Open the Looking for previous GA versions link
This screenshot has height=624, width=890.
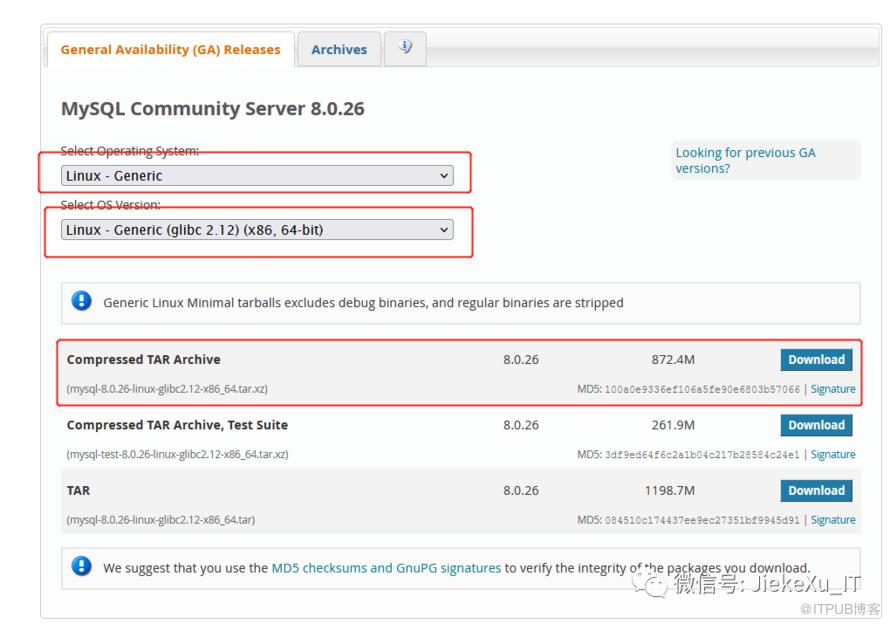(745, 160)
